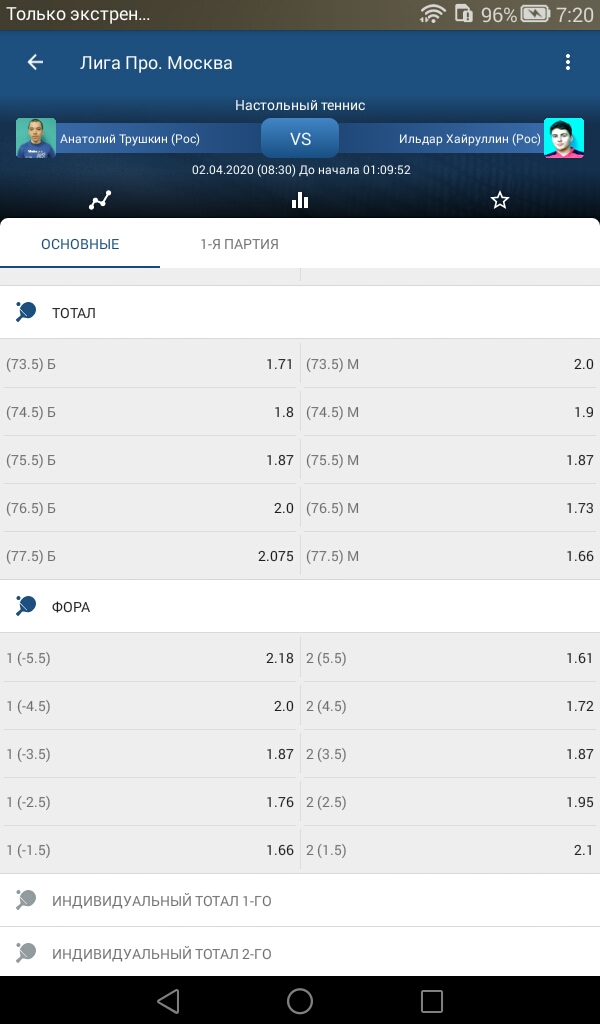Viewport: 600px width, 1024px height.
Task: Open the bar chart statistics icon
Action: (x=300, y=200)
